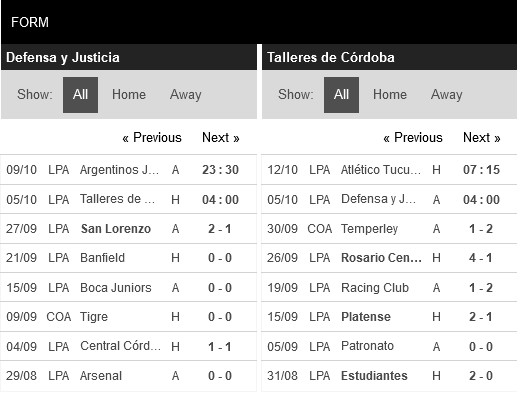Go to Previous matches for Defensa y Justicia

coord(152,138)
